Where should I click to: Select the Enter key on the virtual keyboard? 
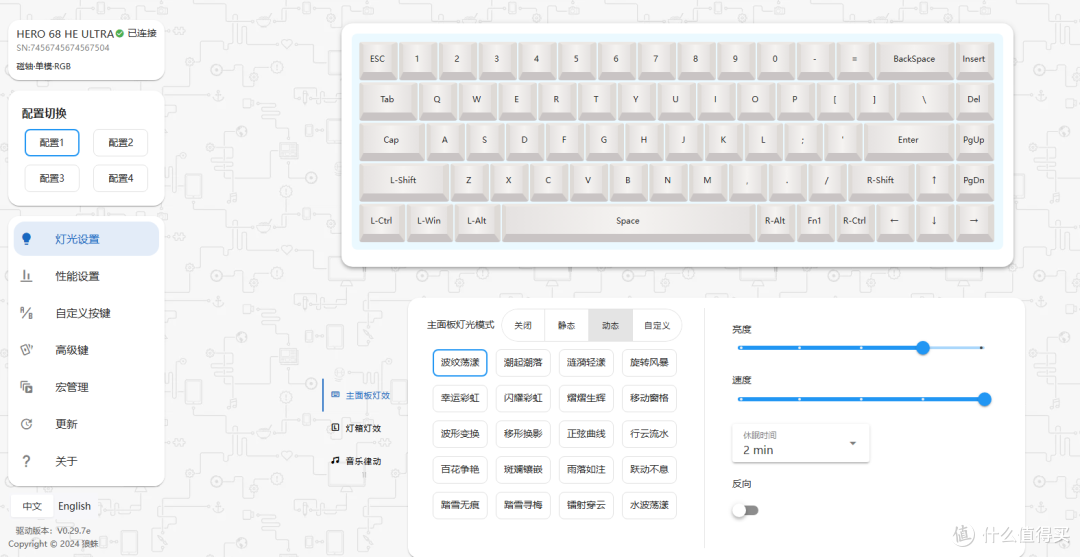tap(908, 140)
